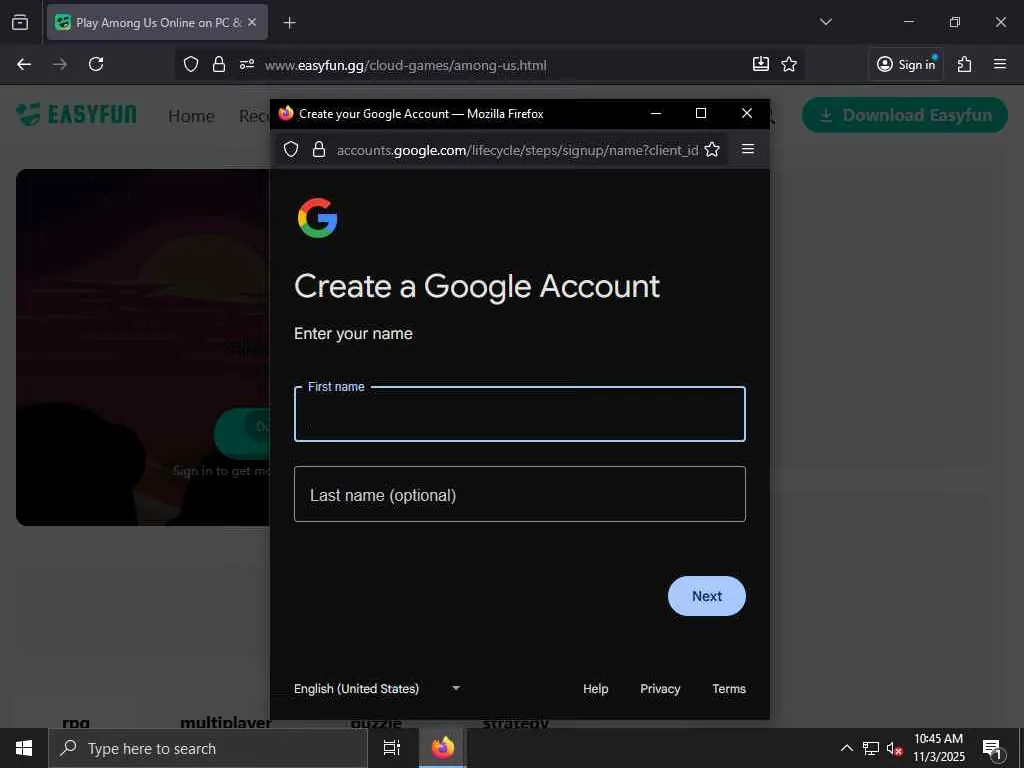Click the "Create a Google Account" heading
This screenshot has width=1024, height=768.
click(477, 286)
